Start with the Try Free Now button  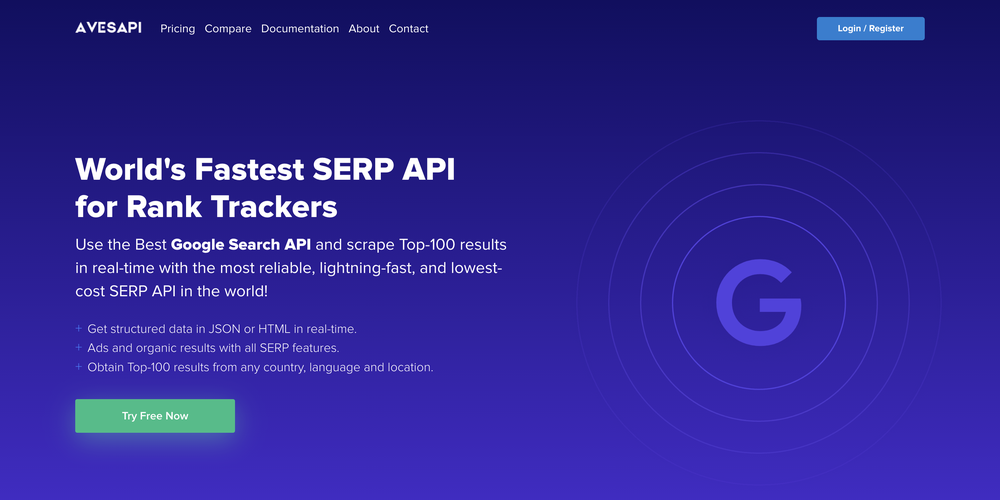pyautogui.click(x=155, y=416)
